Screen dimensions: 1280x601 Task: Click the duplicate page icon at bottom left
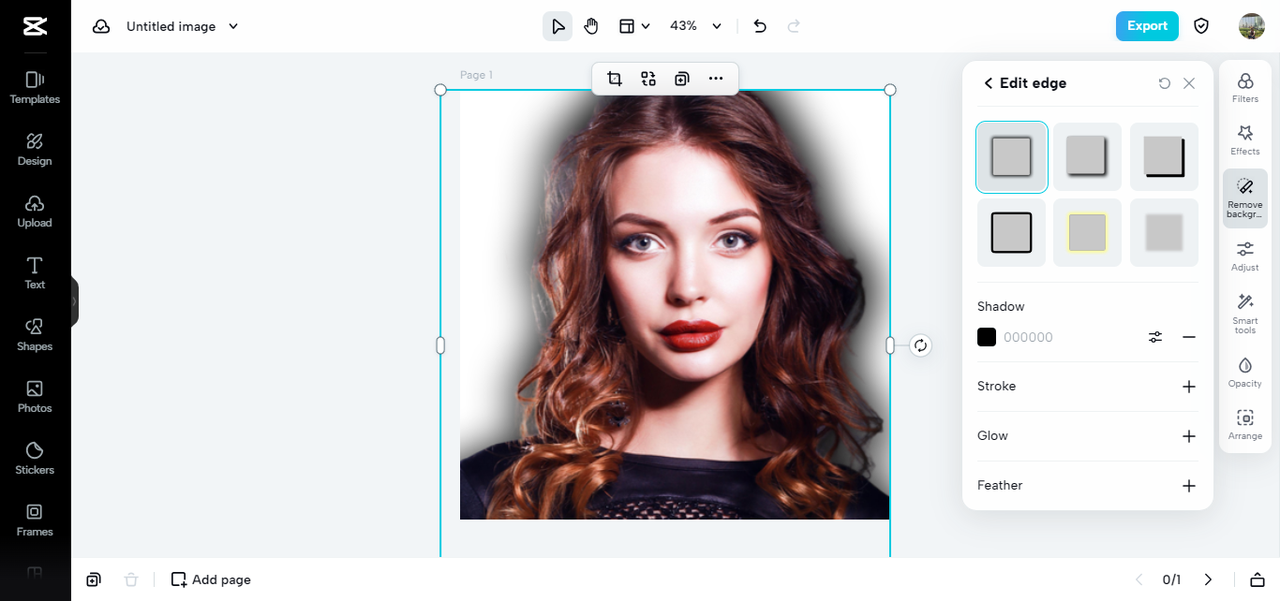(93, 579)
